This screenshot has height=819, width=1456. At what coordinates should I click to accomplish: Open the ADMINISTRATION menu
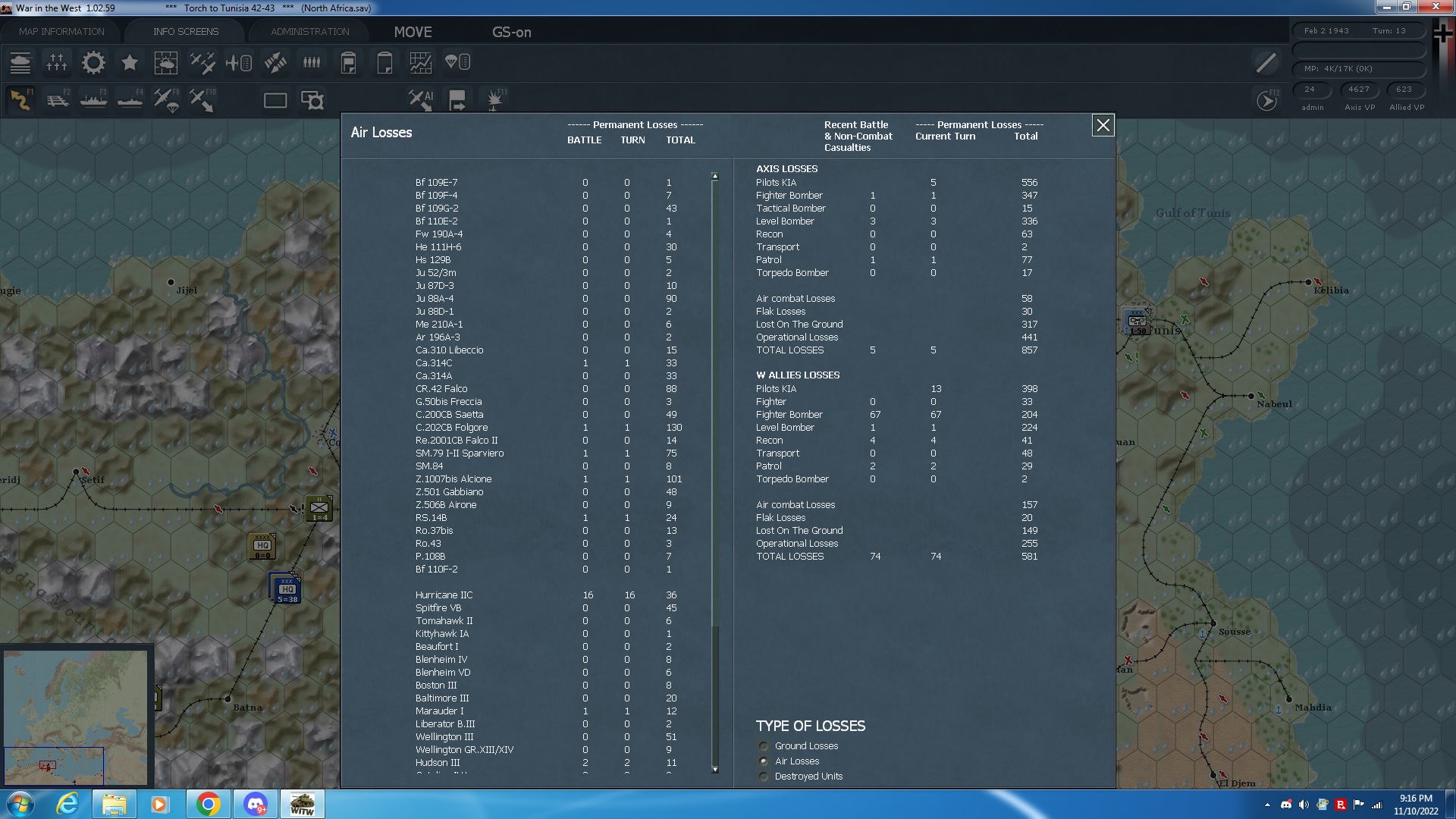coord(308,31)
